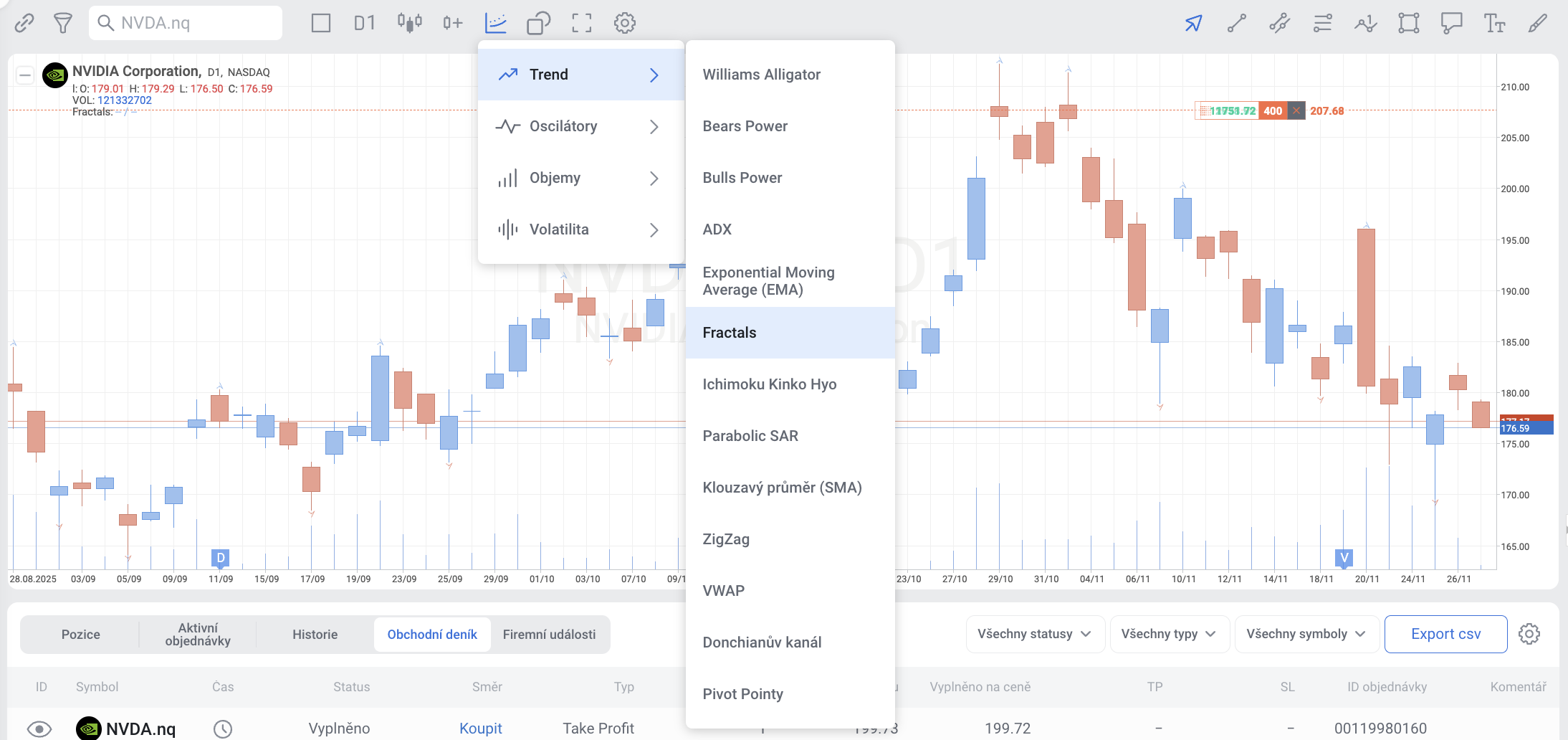
Task: Add the Pivot Pointy indicator
Action: tap(790, 694)
